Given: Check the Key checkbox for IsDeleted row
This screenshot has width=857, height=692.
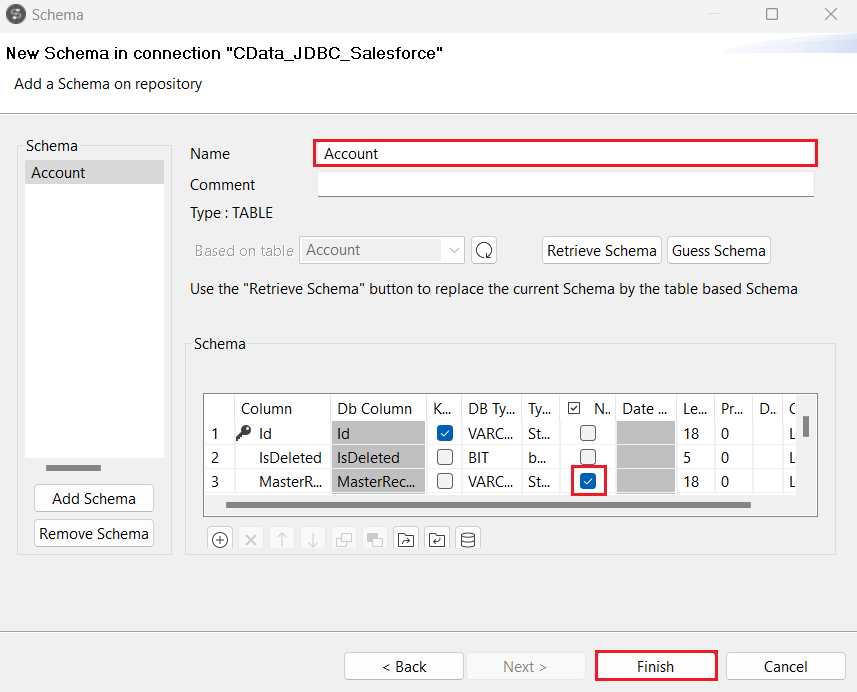Looking at the screenshot, I should coord(445,457).
